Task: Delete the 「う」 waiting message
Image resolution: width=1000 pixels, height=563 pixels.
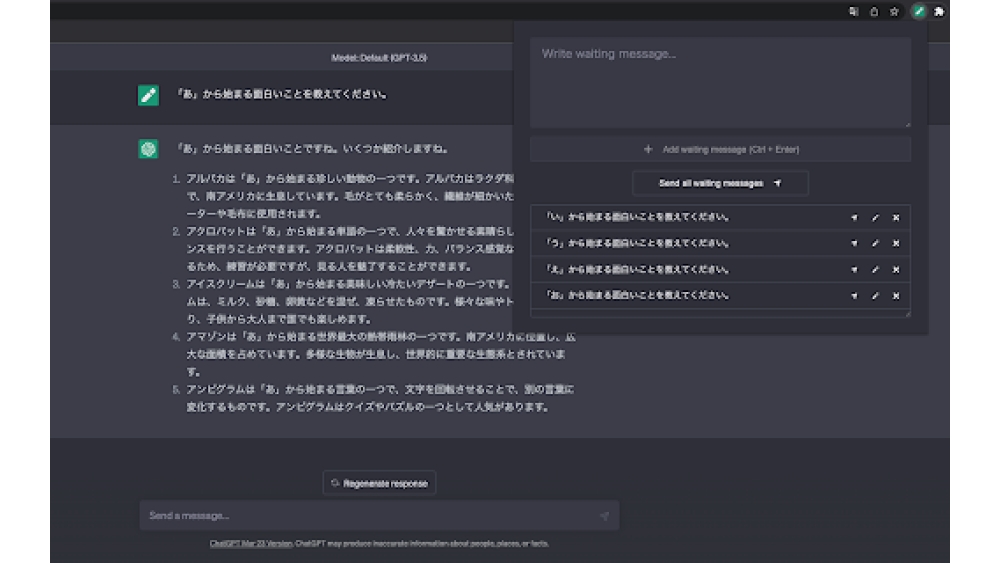Action: (x=896, y=244)
